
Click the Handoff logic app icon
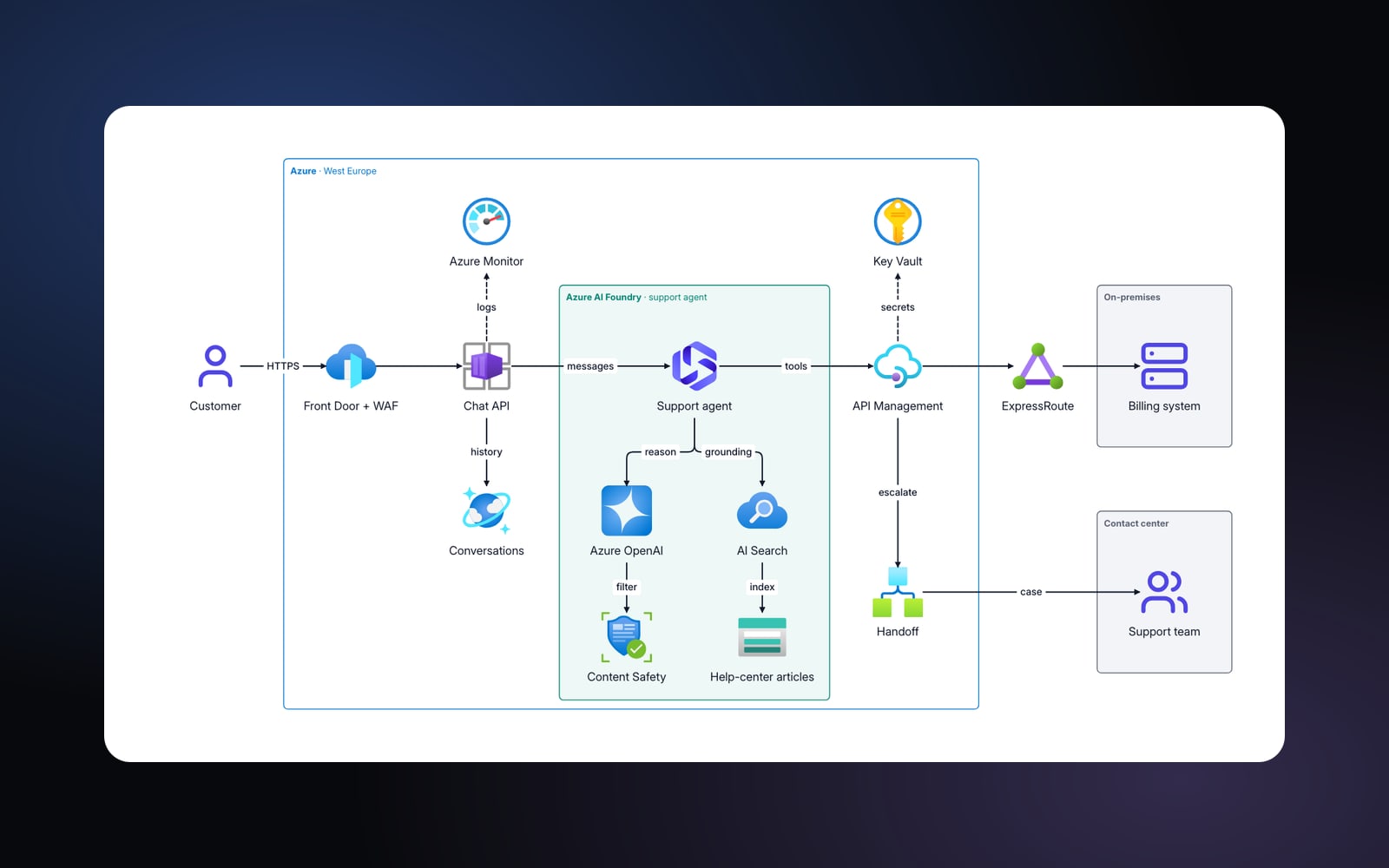point(898,592)
